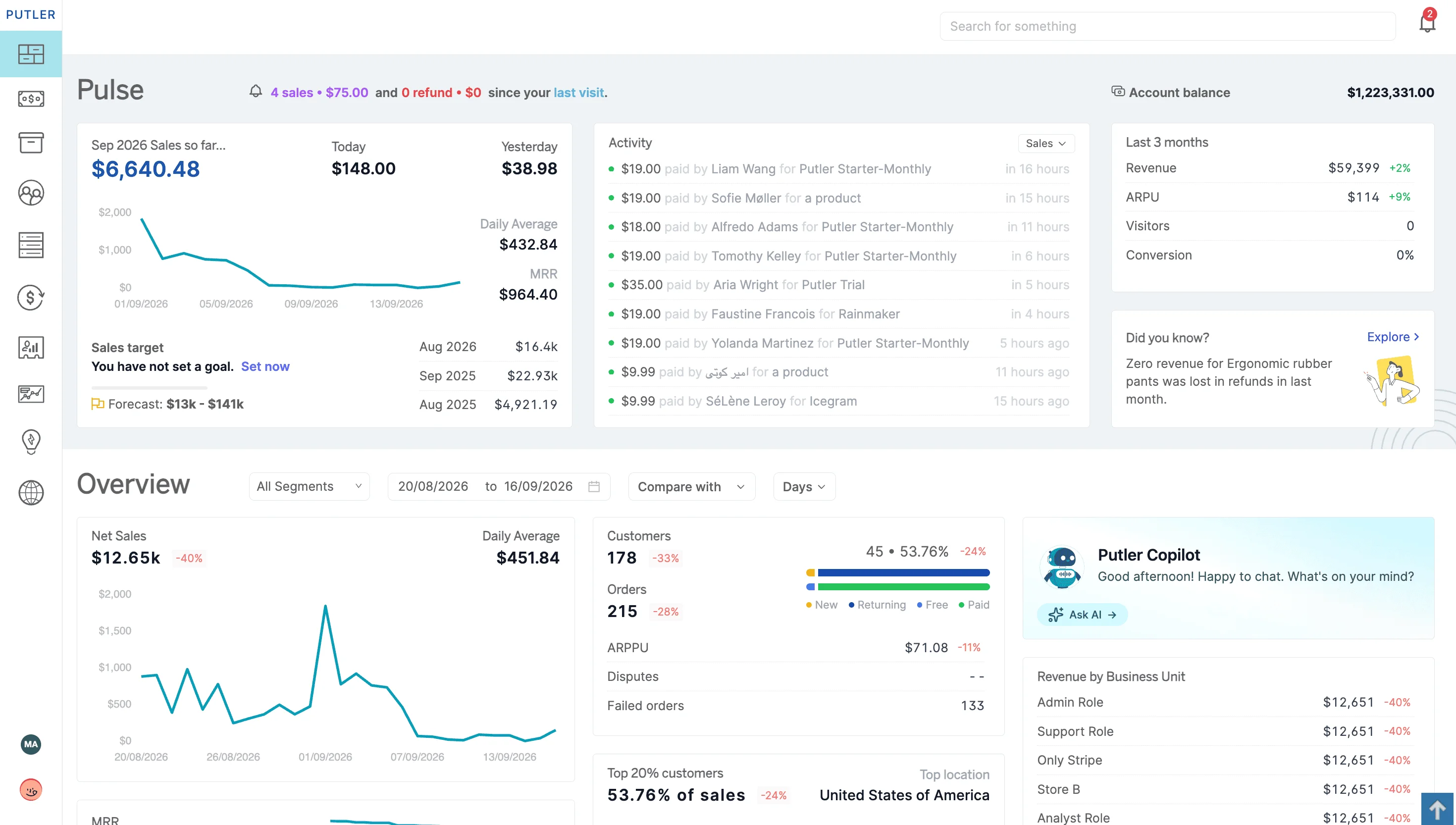Click the Ask AI button
1456x825 pixels.
[1082, 614]
